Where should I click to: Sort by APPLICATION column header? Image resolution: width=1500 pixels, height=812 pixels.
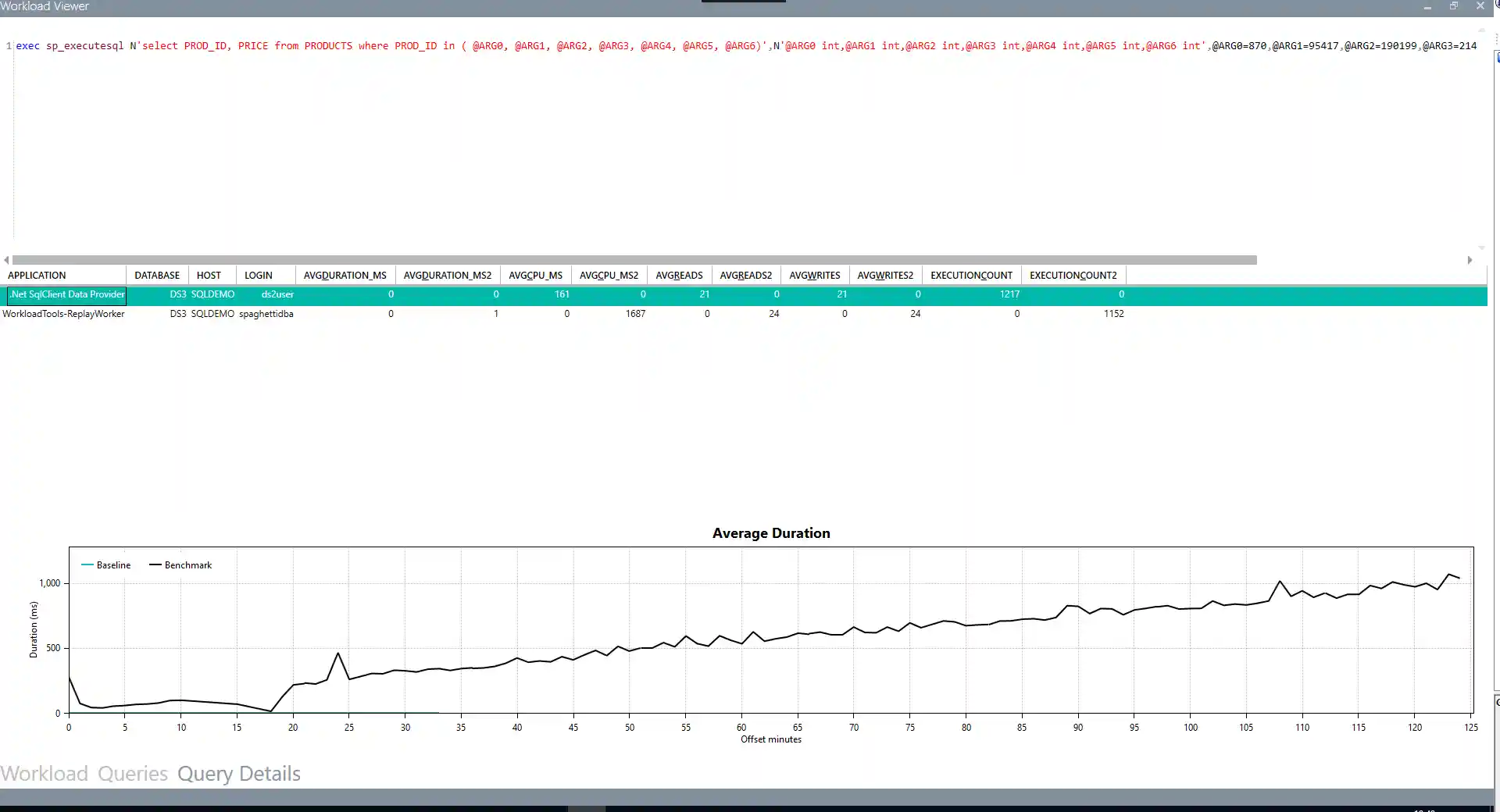[x=37, y=276]
